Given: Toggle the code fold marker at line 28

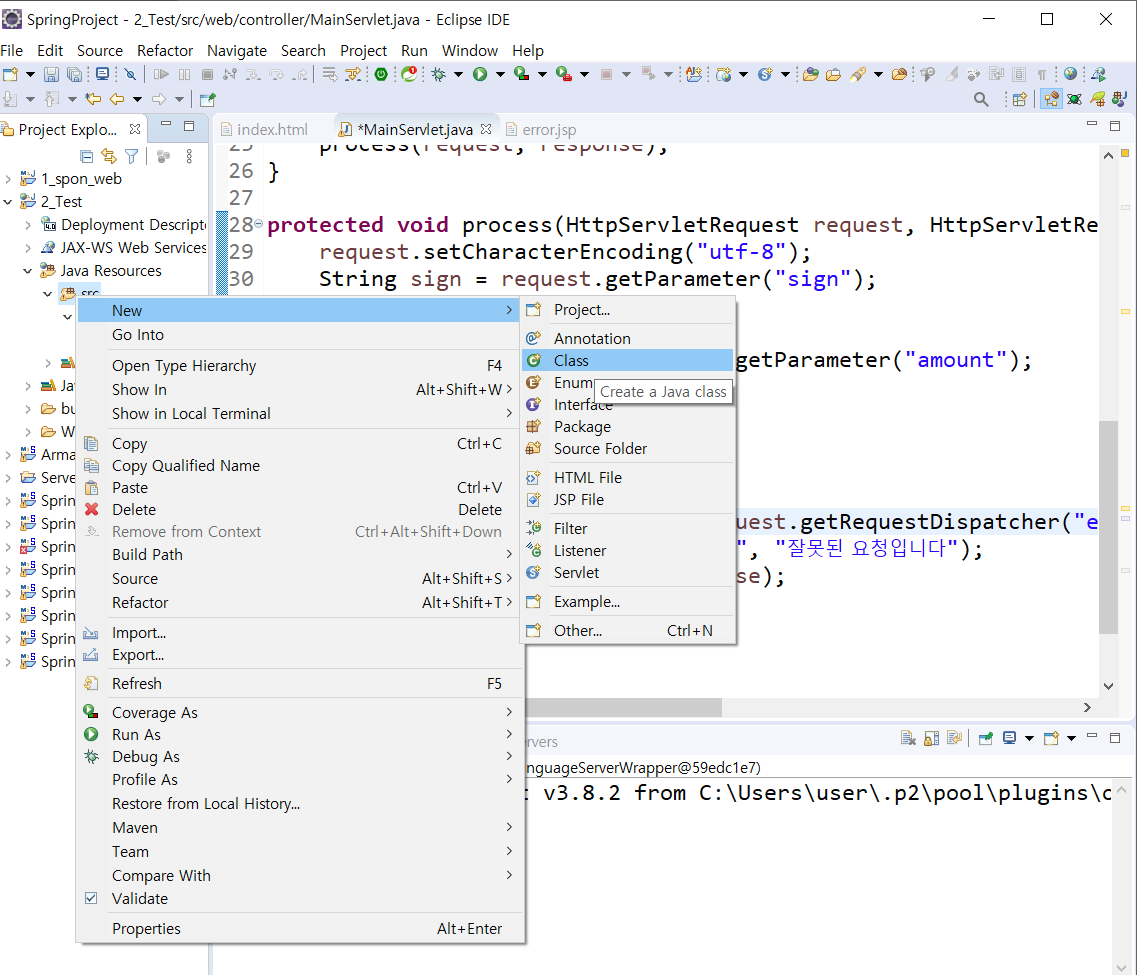Looking at the screenshot, I should pos(258,224).
